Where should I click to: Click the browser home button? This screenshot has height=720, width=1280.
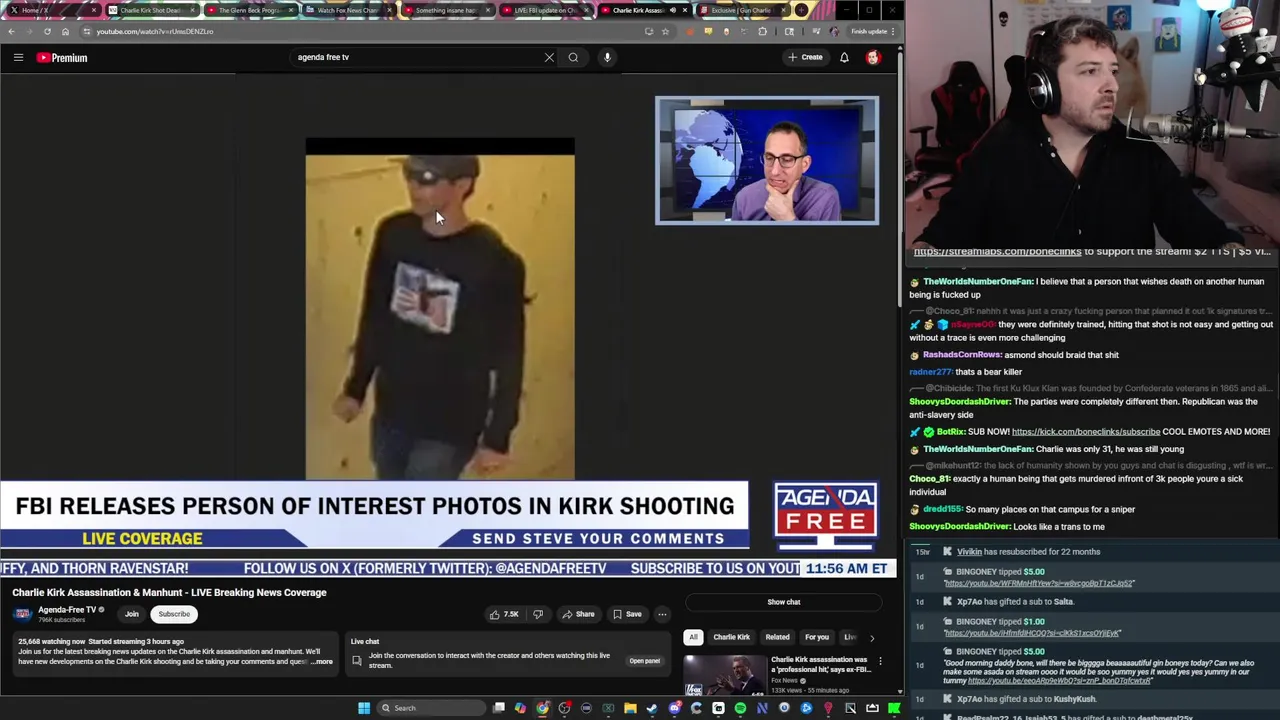tap(65, 31)
